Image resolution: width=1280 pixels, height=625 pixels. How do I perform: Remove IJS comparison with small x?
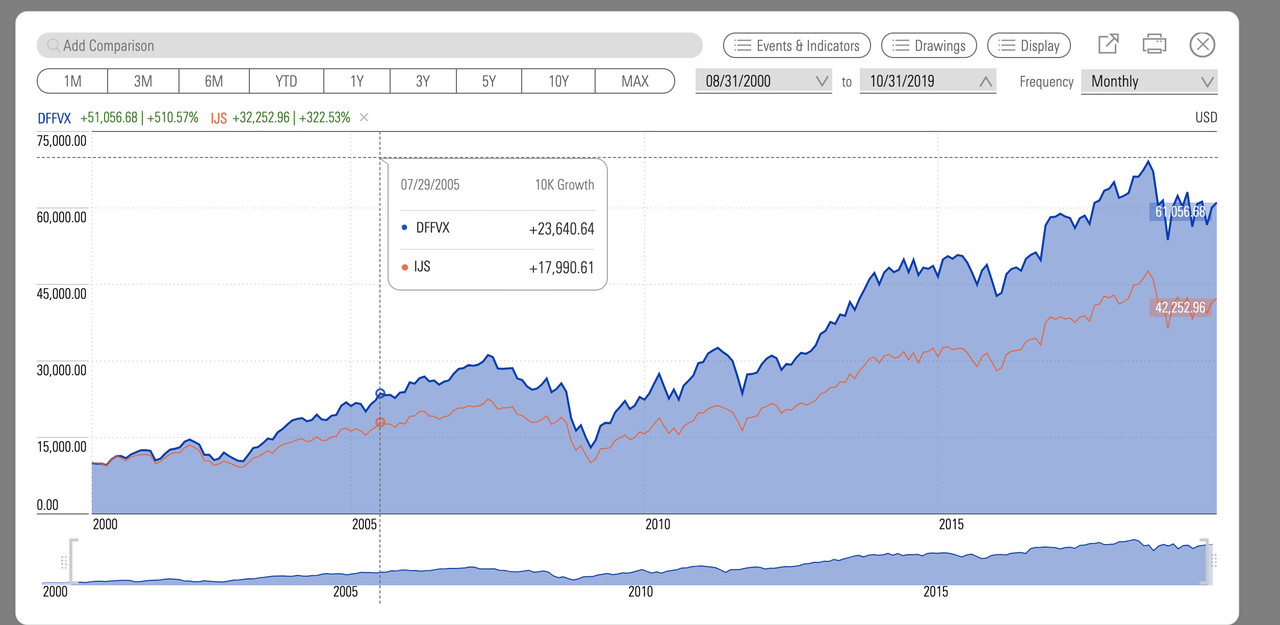tap(364, 117)
